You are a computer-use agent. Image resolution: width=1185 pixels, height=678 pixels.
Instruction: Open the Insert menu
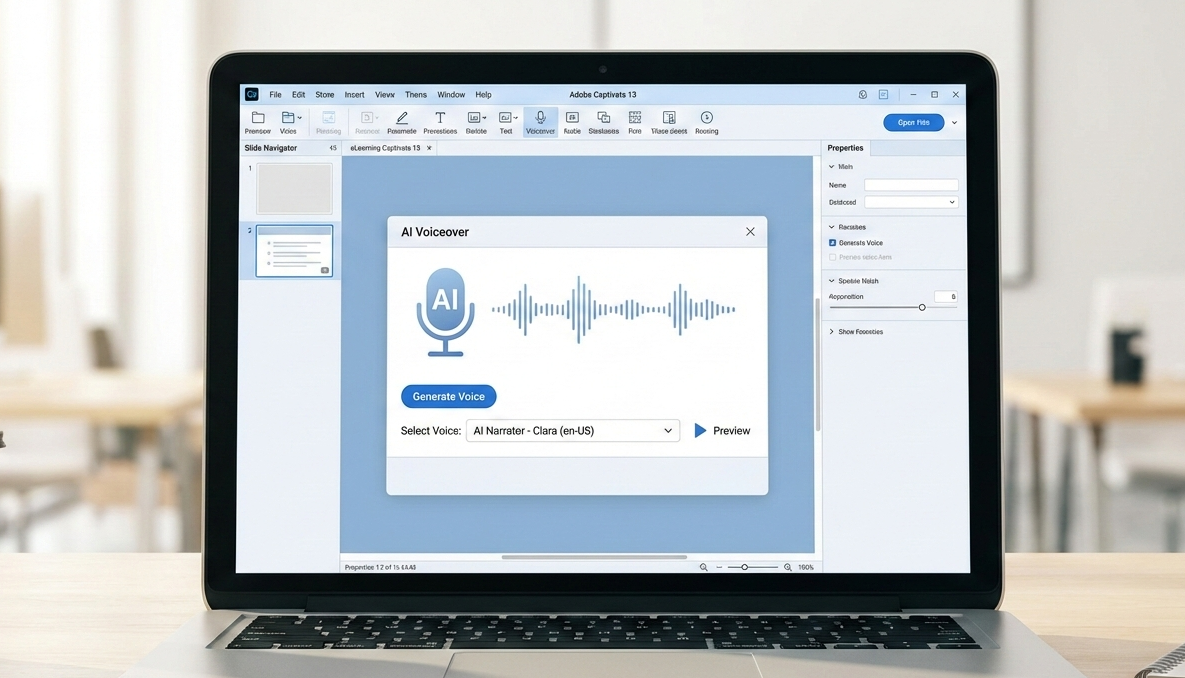[354, 94]
